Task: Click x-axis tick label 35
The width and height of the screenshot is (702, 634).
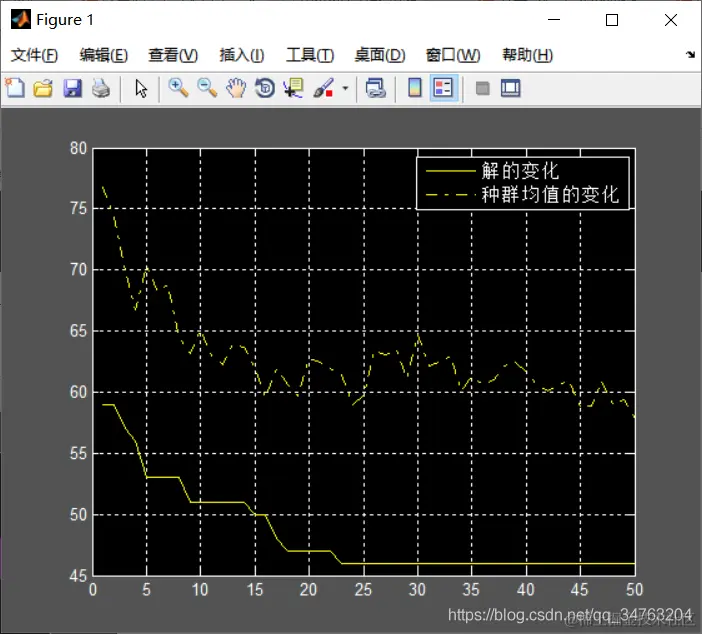Action: coord(471,590)
